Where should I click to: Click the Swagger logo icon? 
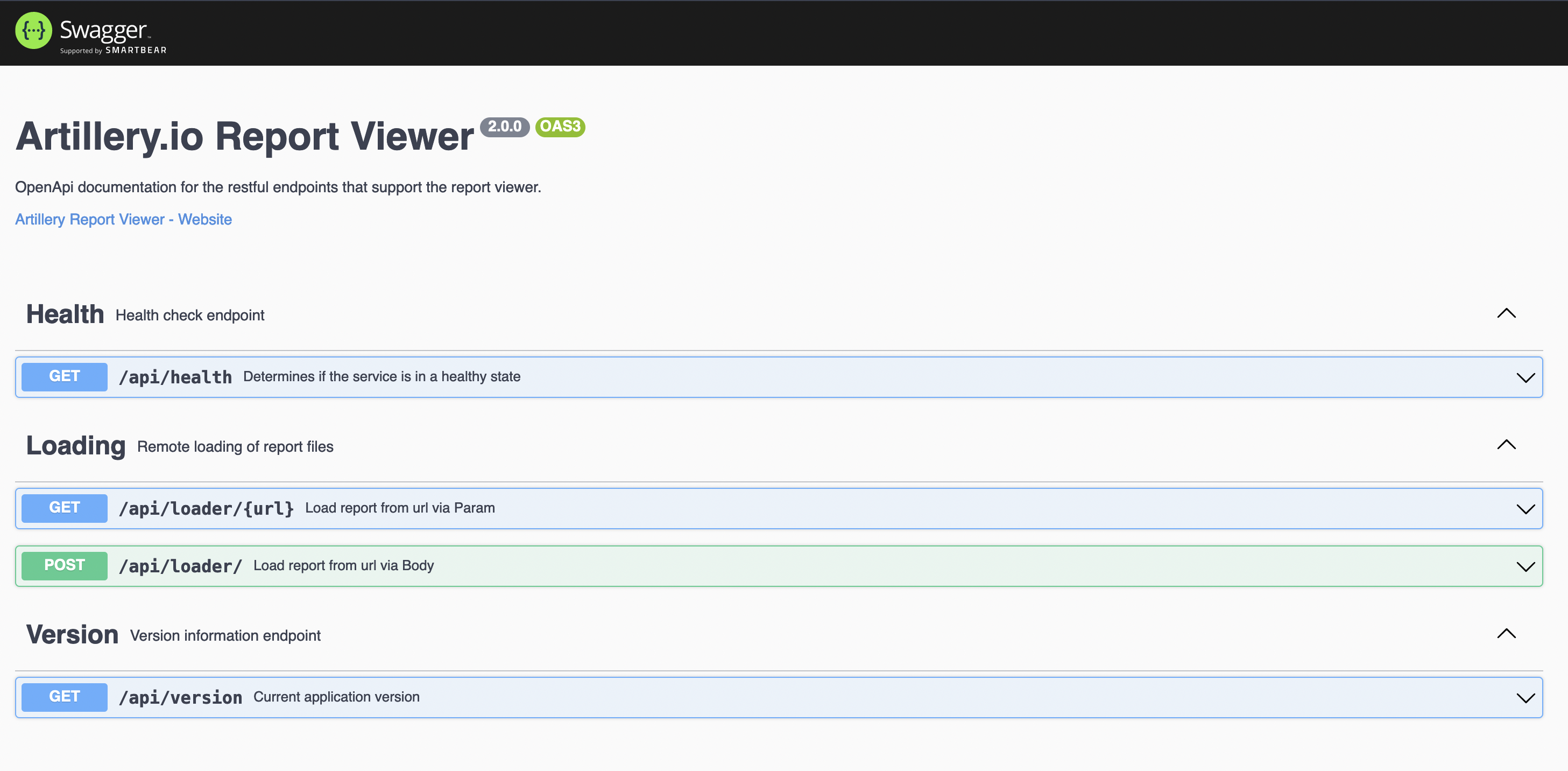click(x=33, y=31)
